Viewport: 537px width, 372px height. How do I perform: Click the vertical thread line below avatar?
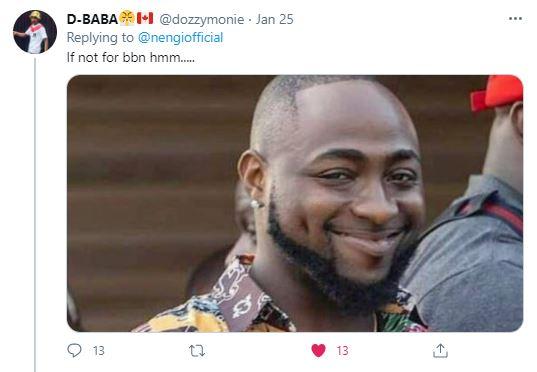point(35,215)
